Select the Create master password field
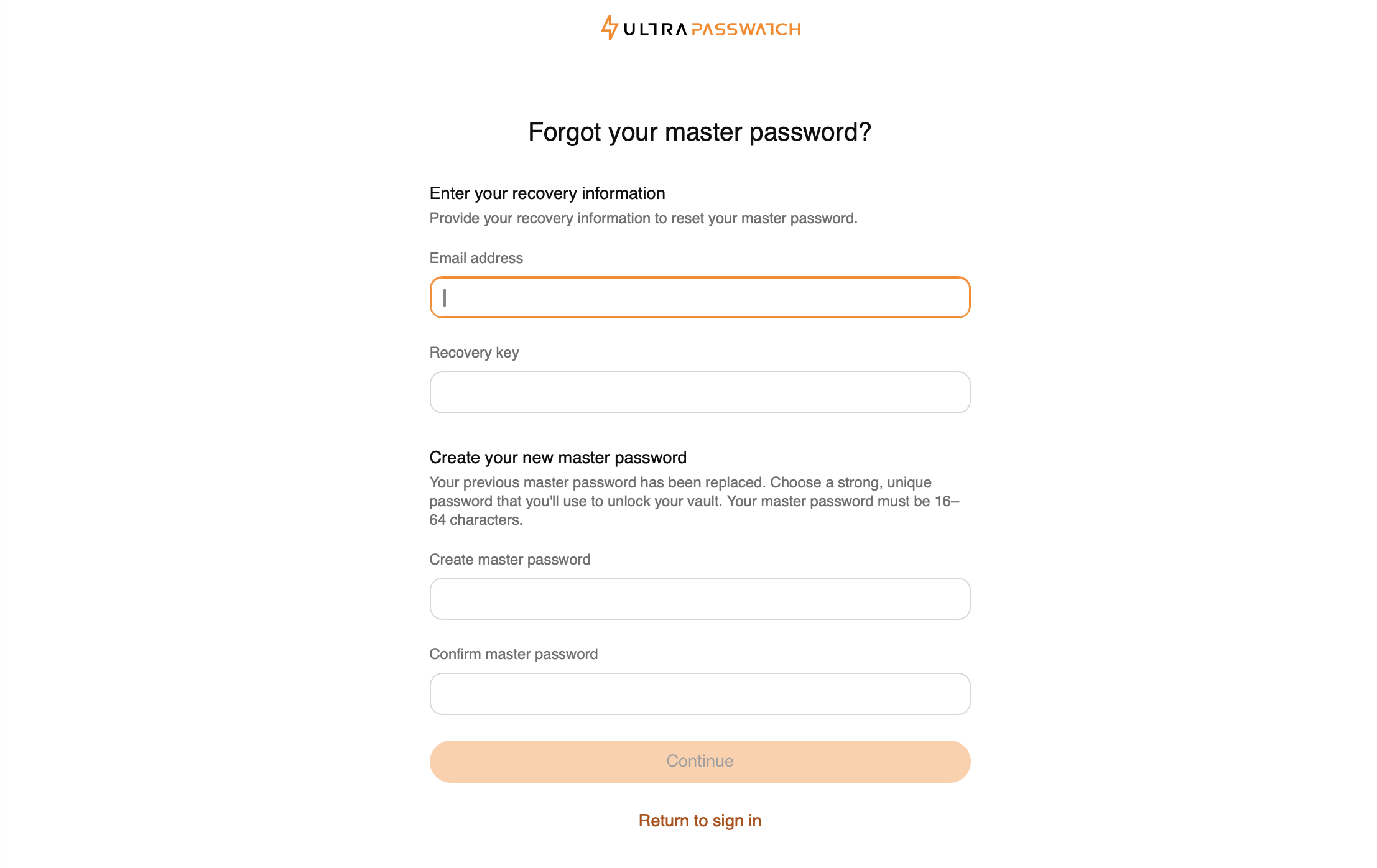The height and width of the screenshot is (868, 1377). tap(700, 599)
